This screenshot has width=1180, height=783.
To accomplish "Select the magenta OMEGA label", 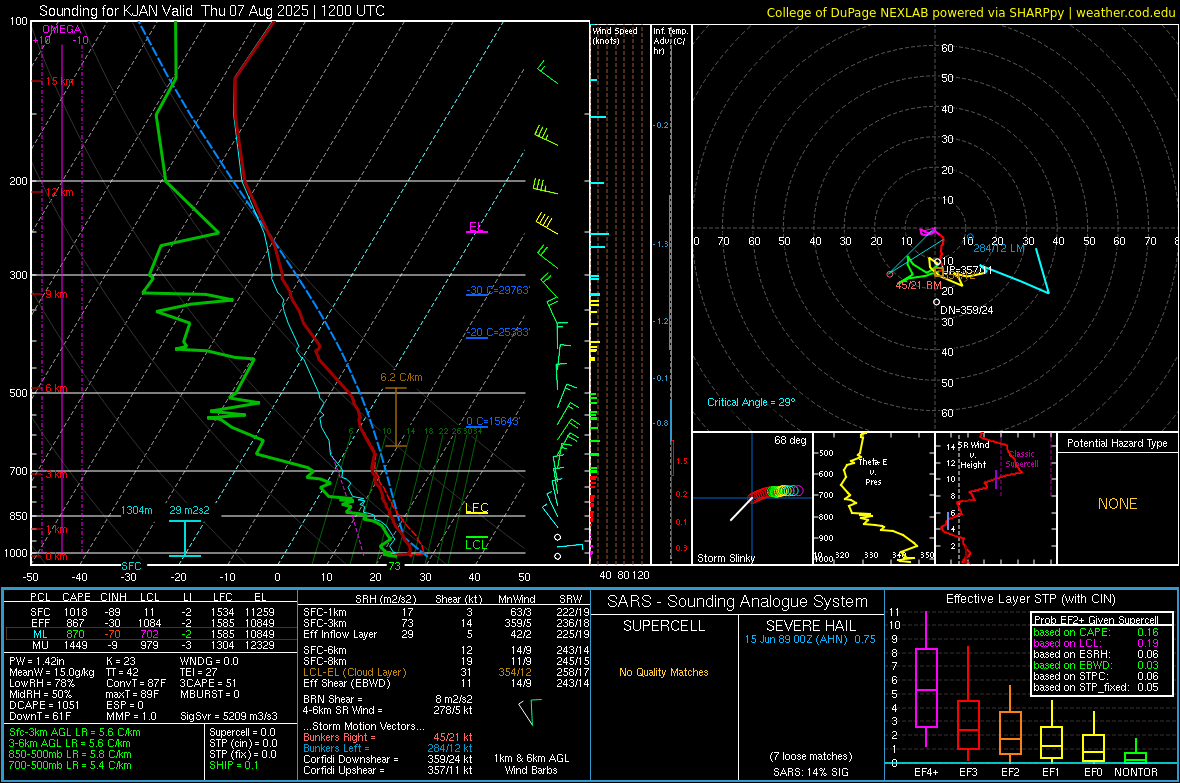I will pos(62,29).
